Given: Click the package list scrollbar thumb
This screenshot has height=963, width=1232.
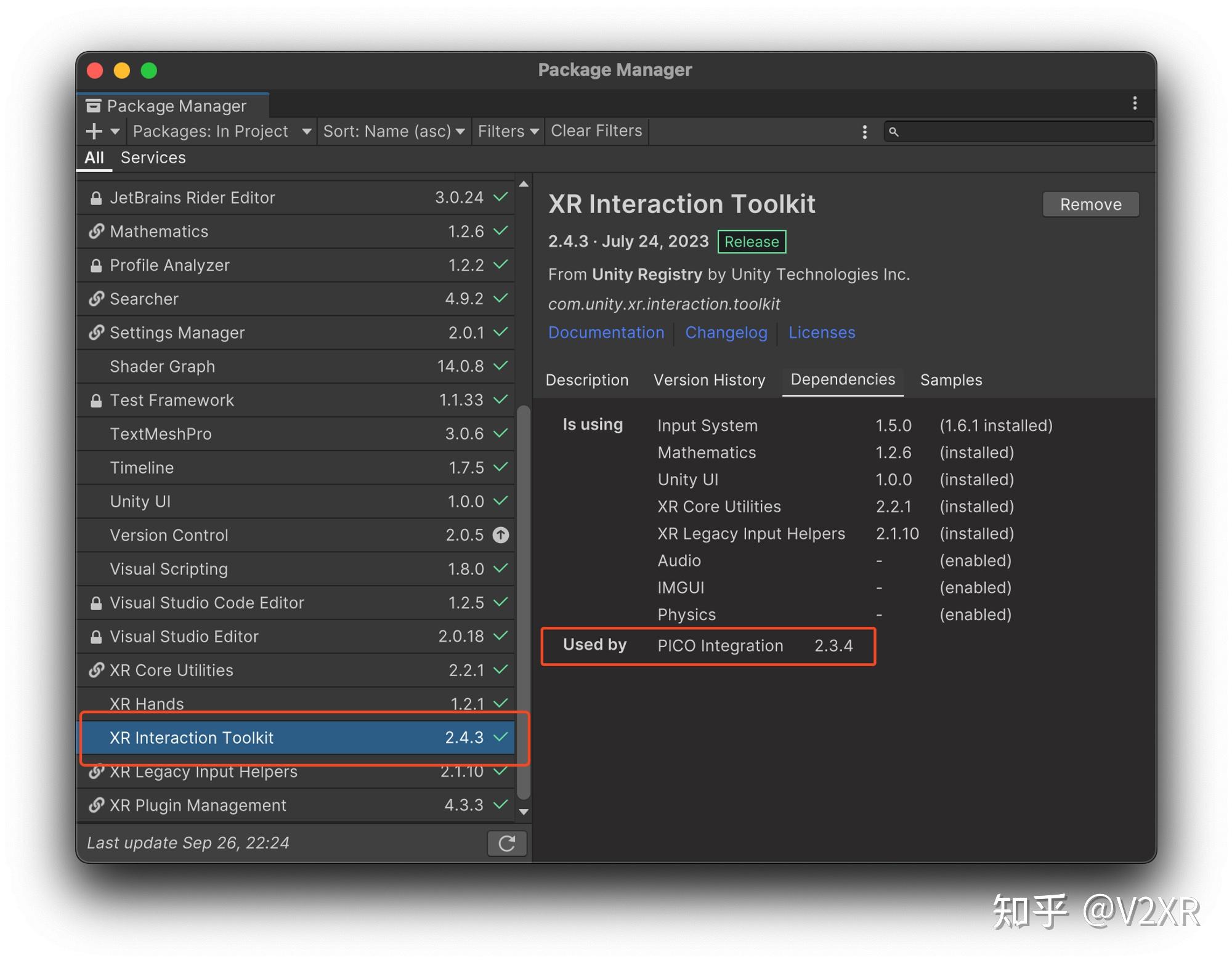Looking at the screenshot, I should [523, 601].
